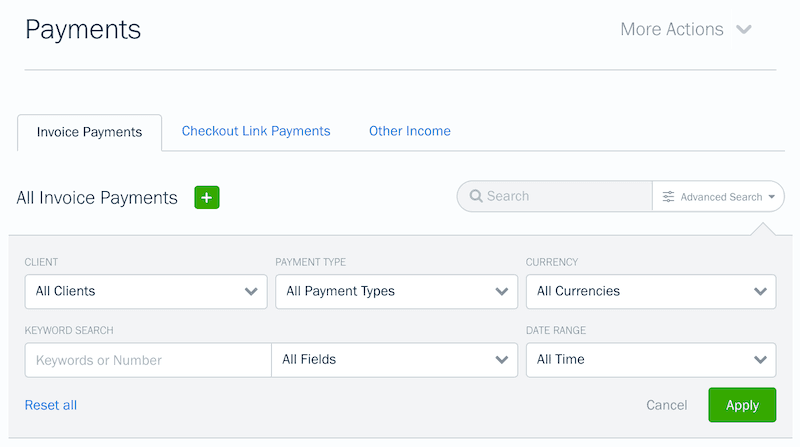Click the magnifying glass search icon

tap(476, 197)
